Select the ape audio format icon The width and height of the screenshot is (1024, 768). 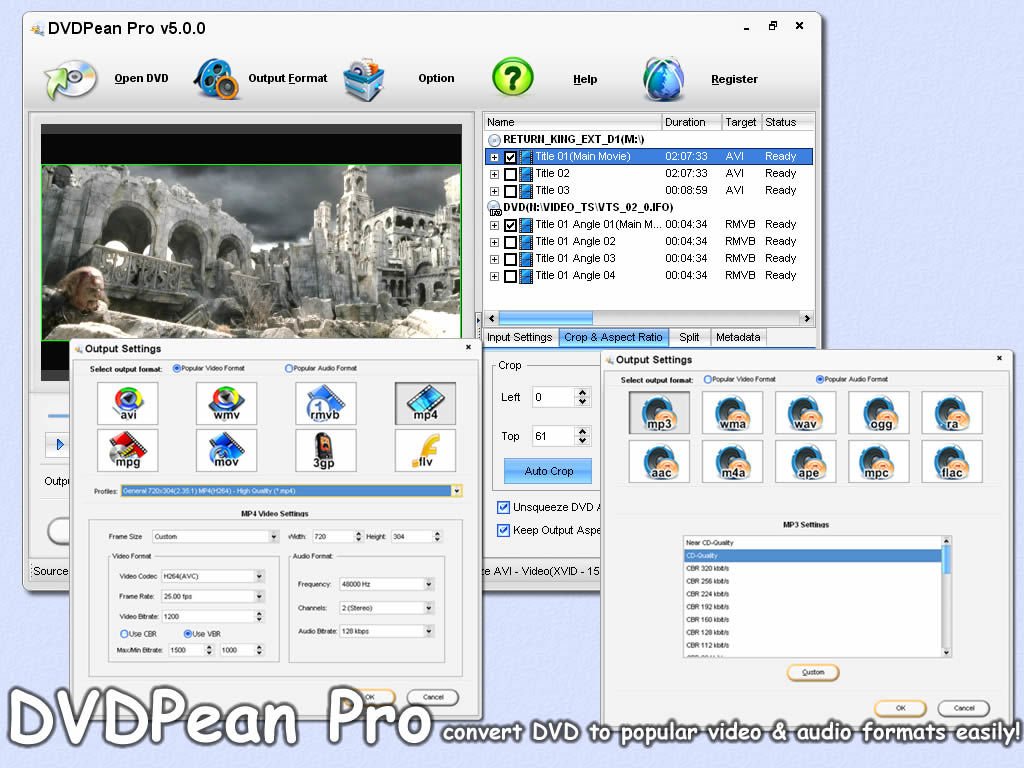point(805,462)
